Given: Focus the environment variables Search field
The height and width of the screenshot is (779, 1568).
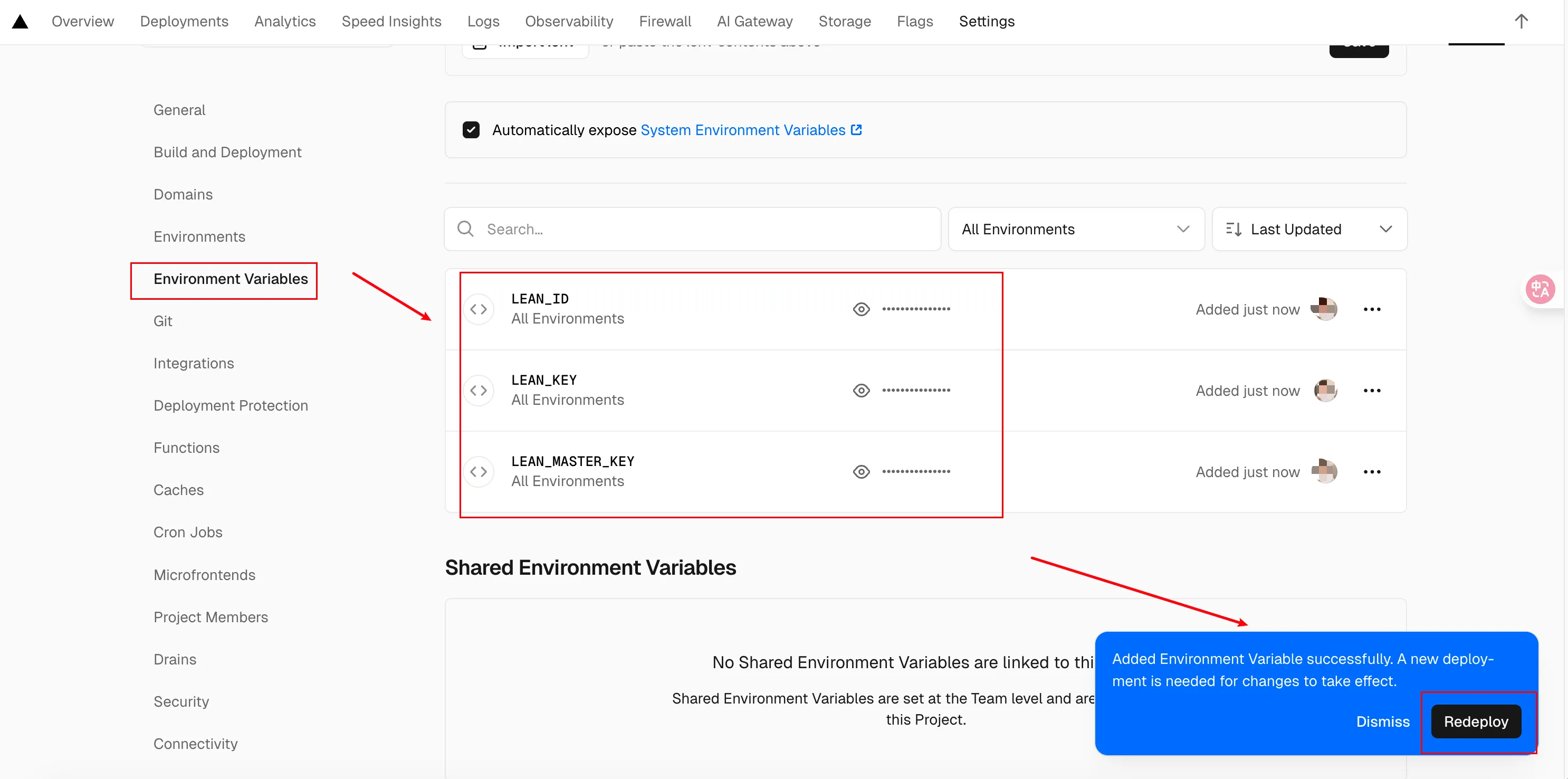Looking at the screenshot, I should [x=706, y=230].
